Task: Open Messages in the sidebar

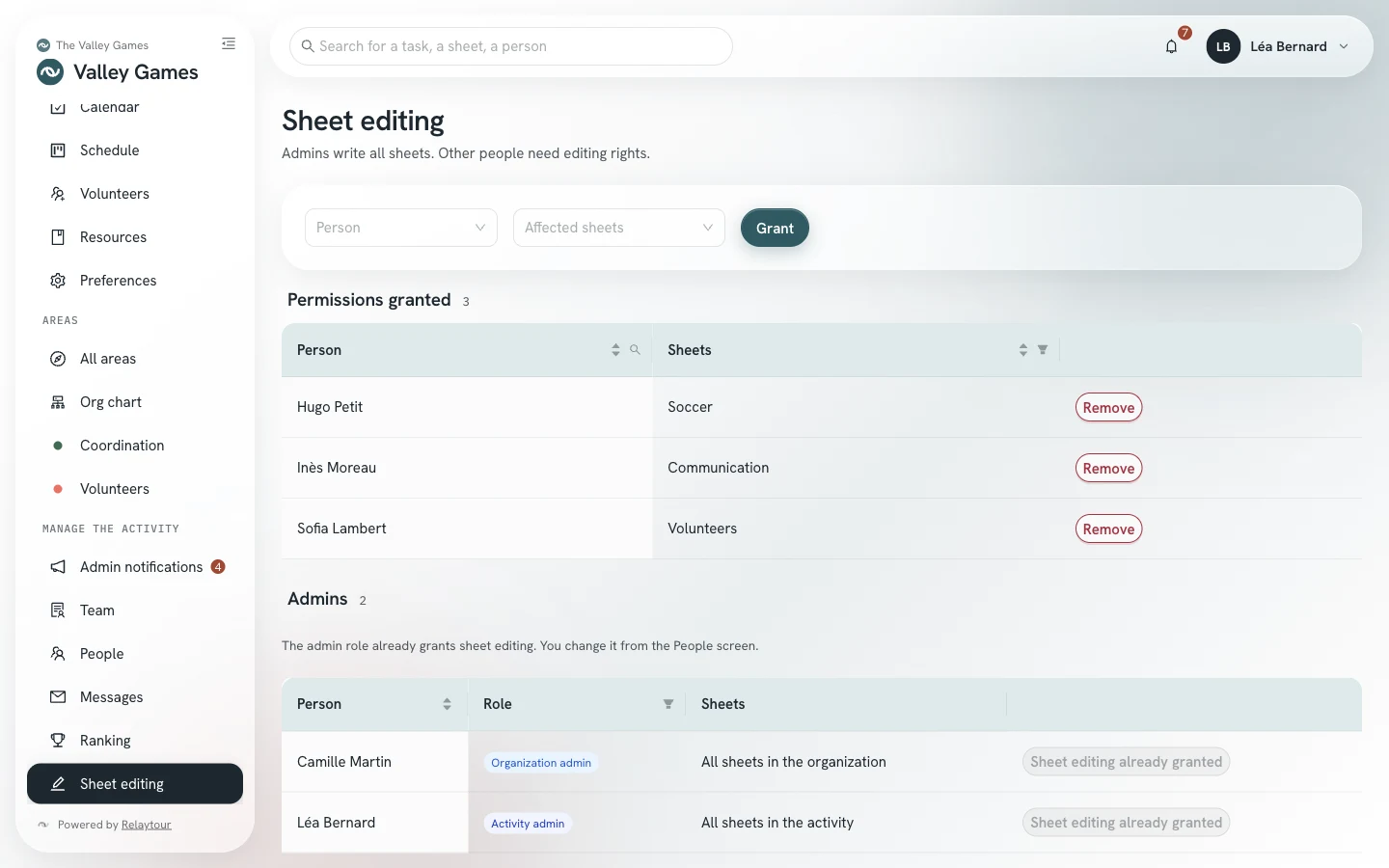Action: click(135, 697)
